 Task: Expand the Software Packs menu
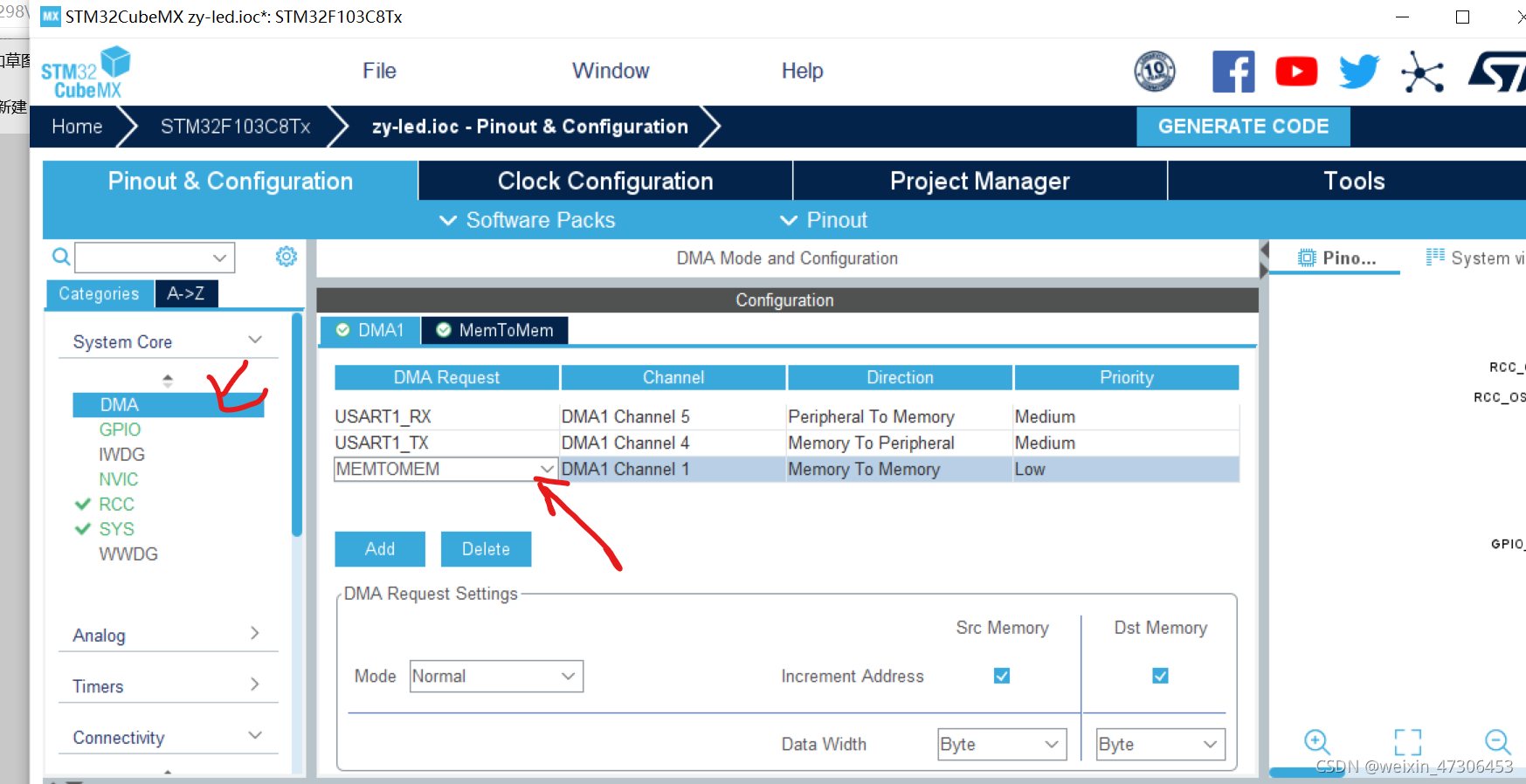(527, 220)
